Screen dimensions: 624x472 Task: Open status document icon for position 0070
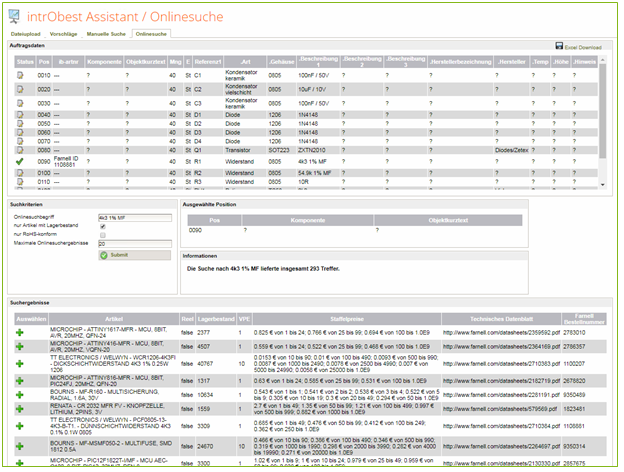click(x=20, y=141)
